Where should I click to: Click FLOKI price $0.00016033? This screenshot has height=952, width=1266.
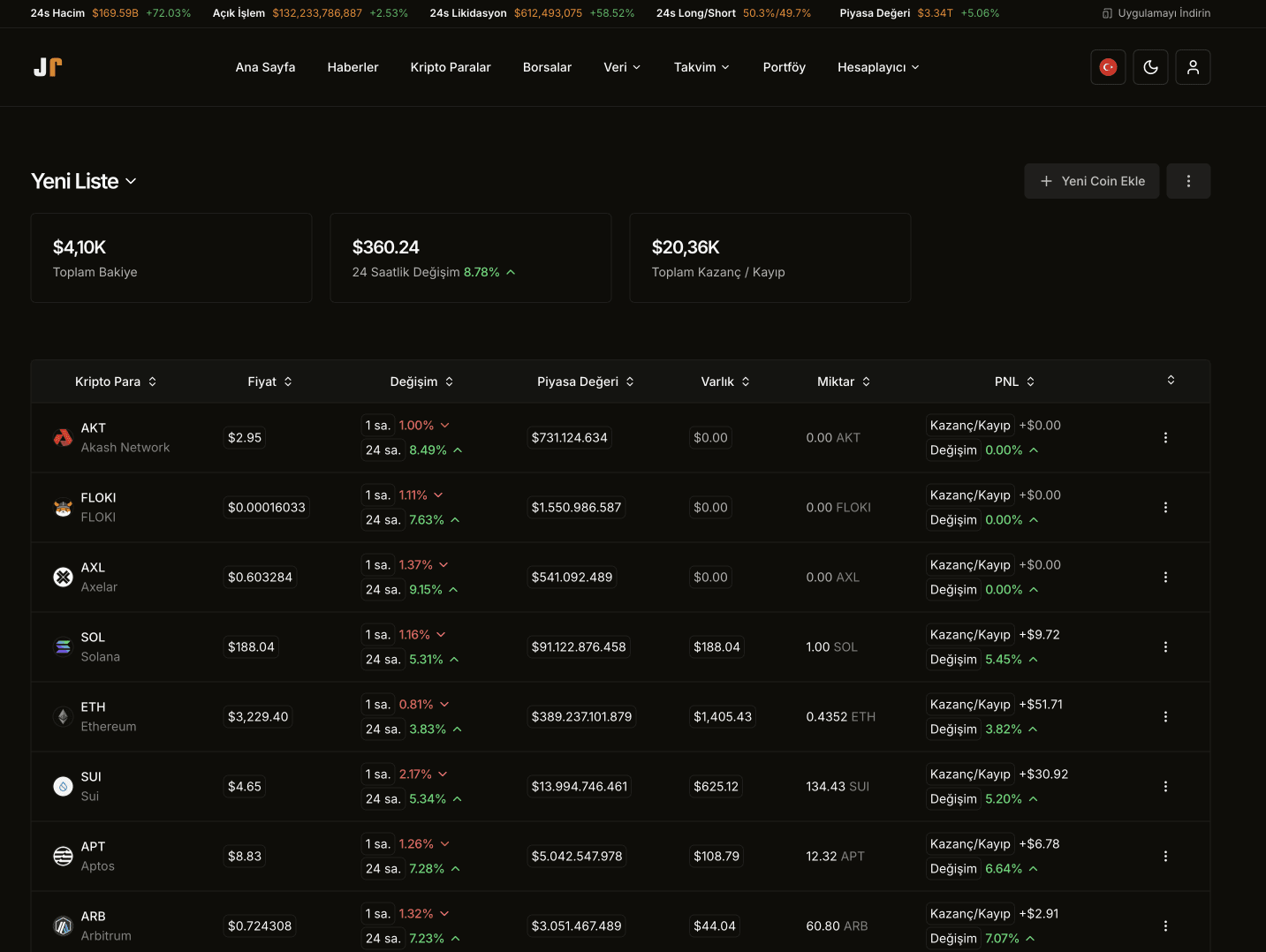tap(267, 507)
